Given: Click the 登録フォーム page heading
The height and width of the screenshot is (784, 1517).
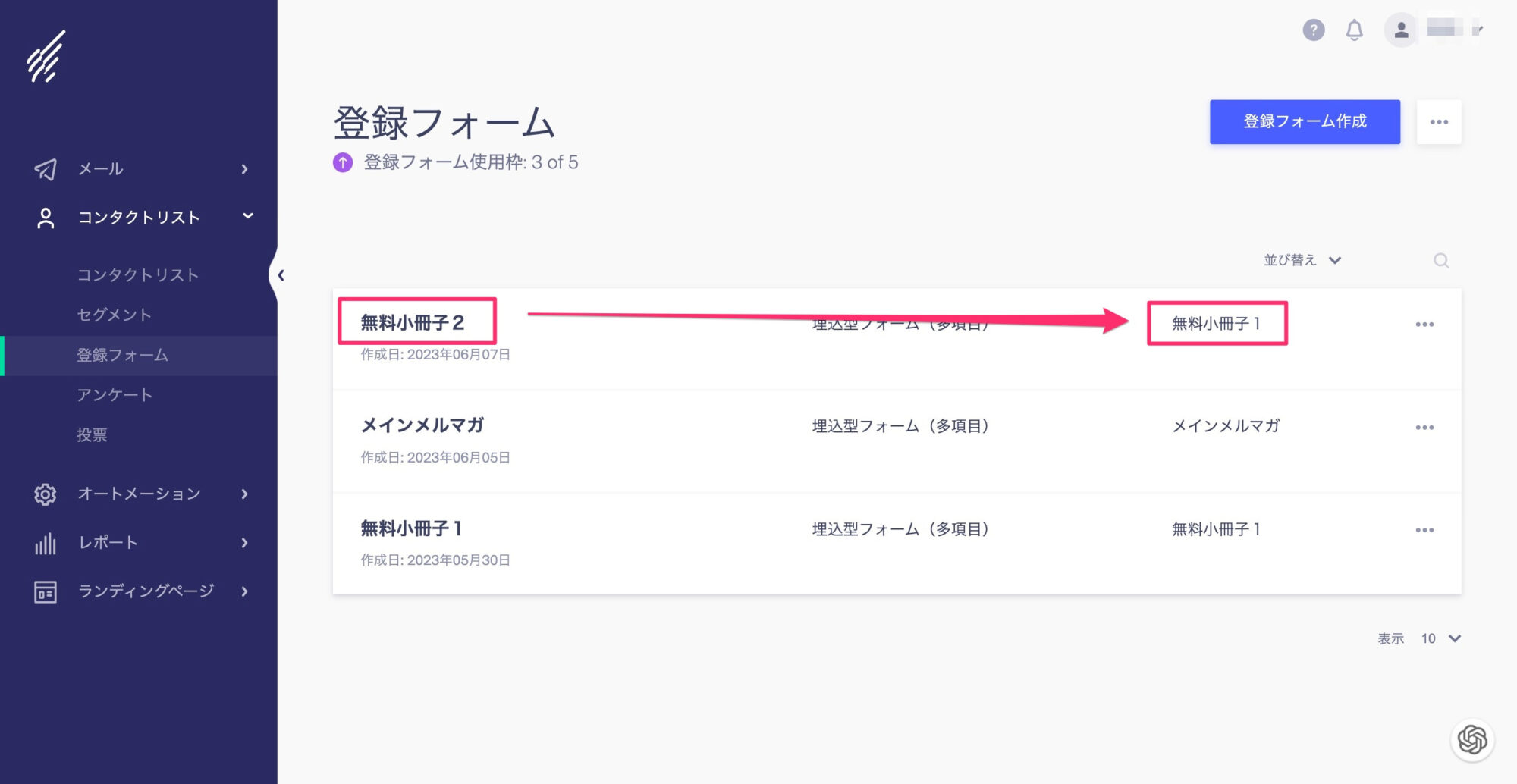Looking at the screenshot, I should (x=444, y=122).
